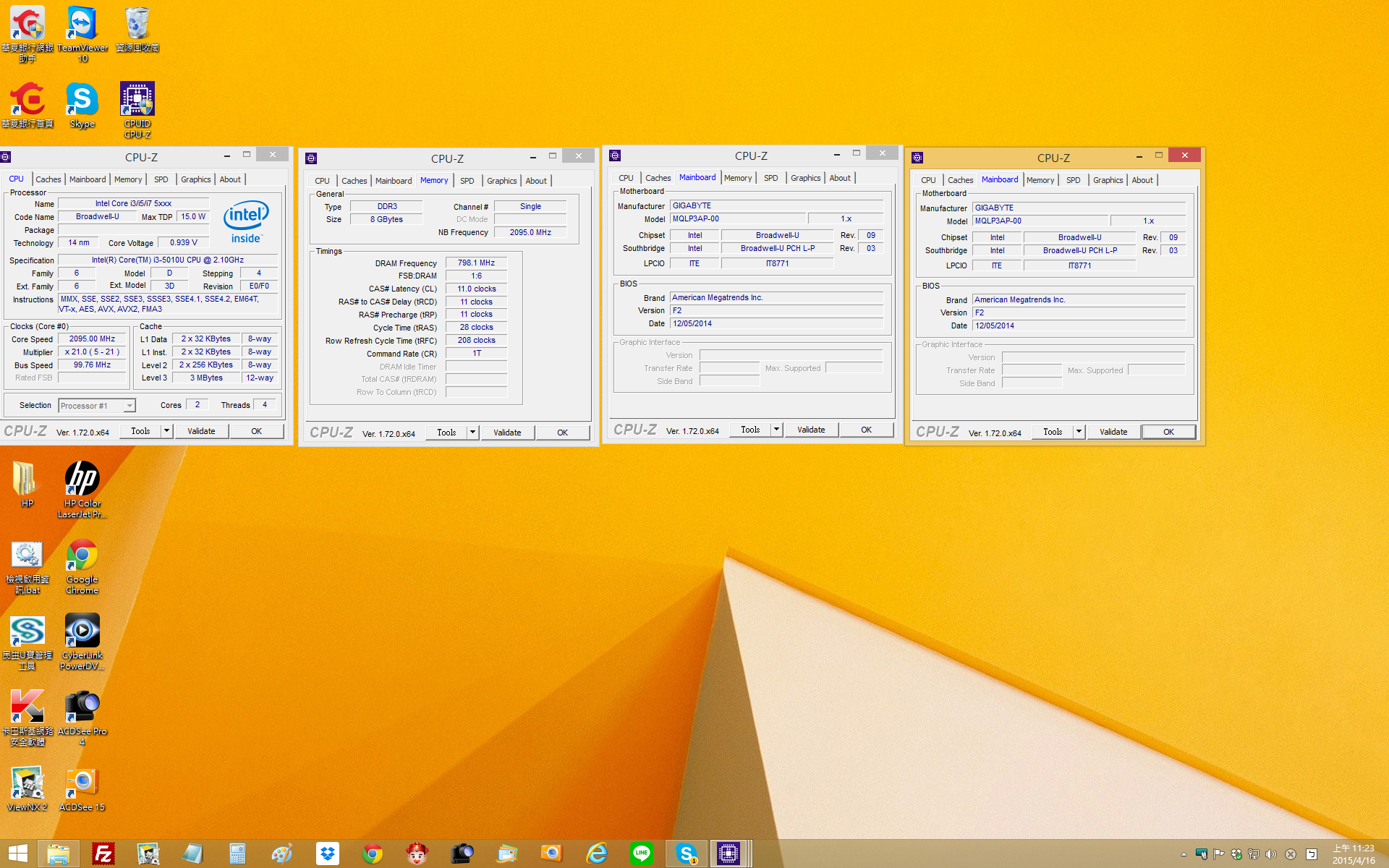Open CyberLink PowerDVD desktop shortcut
Image resolution: width=1389 pixels, height=868 pixels.
pyautogui.click(x=82, y=642)
